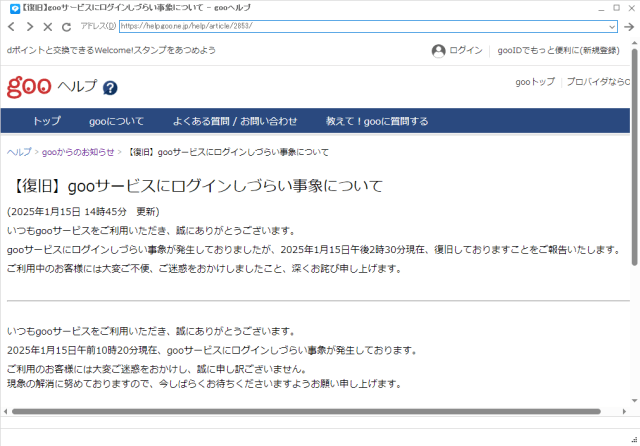This screenshot has width=640, height=446.
Task: Select the gooについて navigation tab
Action: click(116, 121)
